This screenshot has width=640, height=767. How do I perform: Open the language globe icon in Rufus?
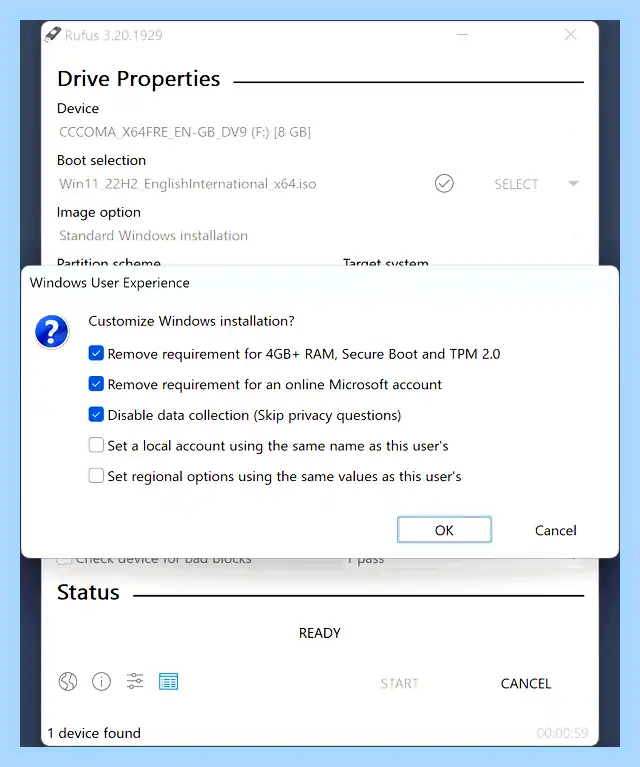[x=68, y=681]
